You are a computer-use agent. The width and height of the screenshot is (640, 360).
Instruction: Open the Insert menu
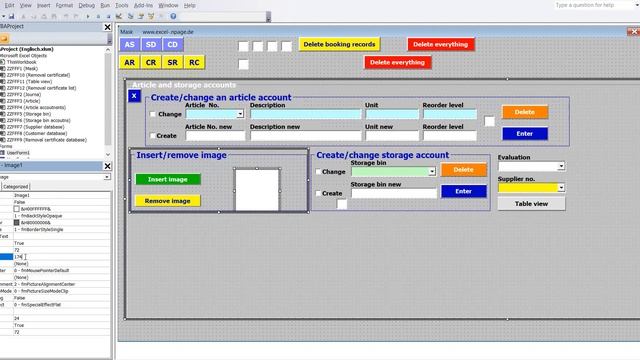pos(44,5)
